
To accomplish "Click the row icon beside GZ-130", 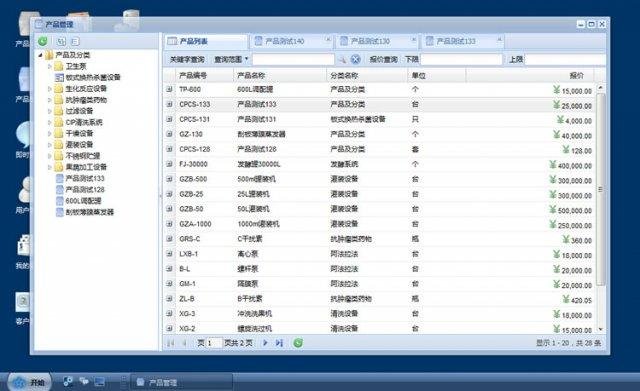I will coord(169,134).
